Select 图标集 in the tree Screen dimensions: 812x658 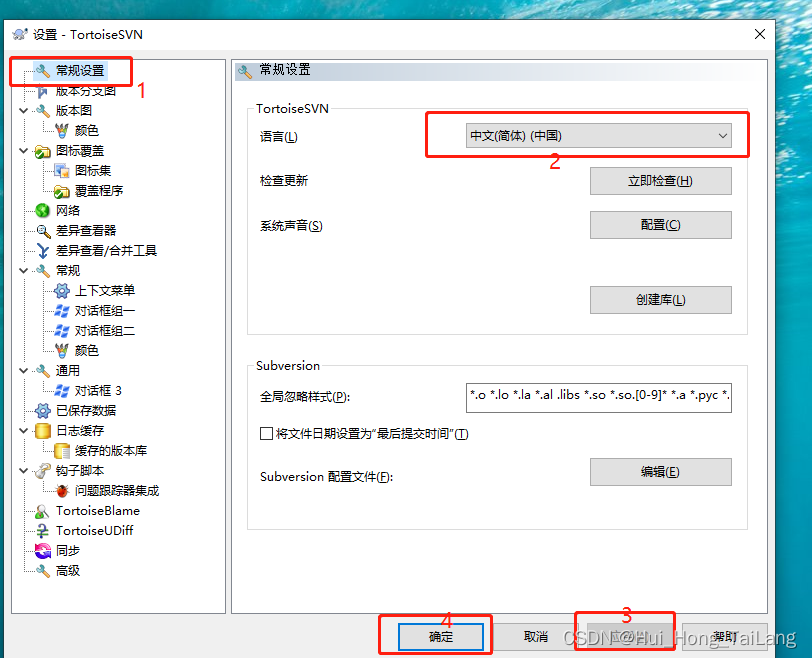click(93, 170)
